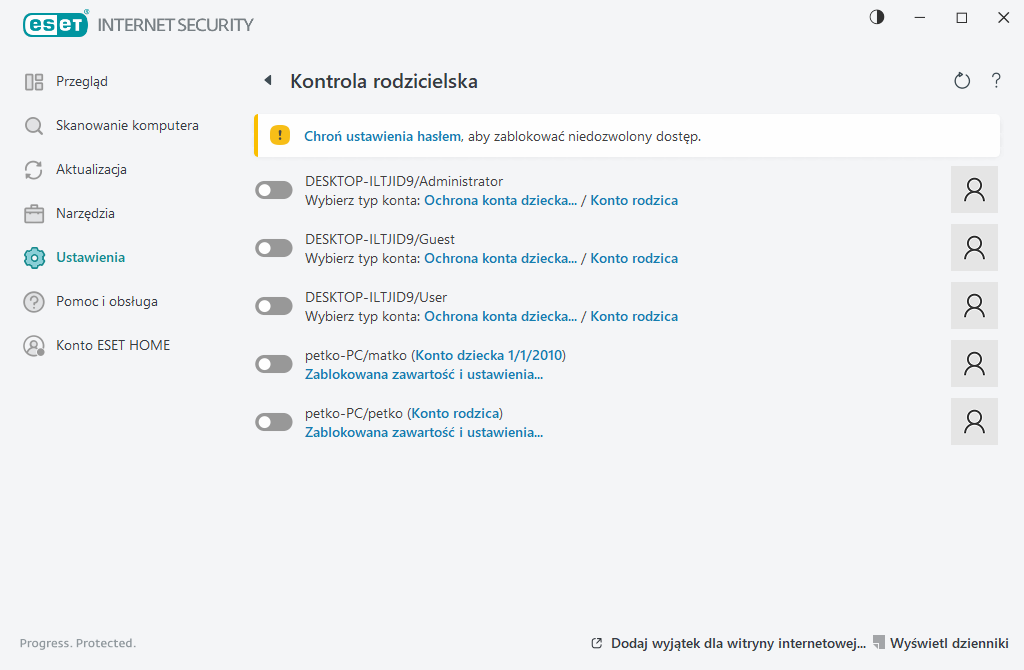Refresh the Kontrola rodzicielska view
Image resolution: width=1024 pixels, height=670 pixels.
pos(961,80)
